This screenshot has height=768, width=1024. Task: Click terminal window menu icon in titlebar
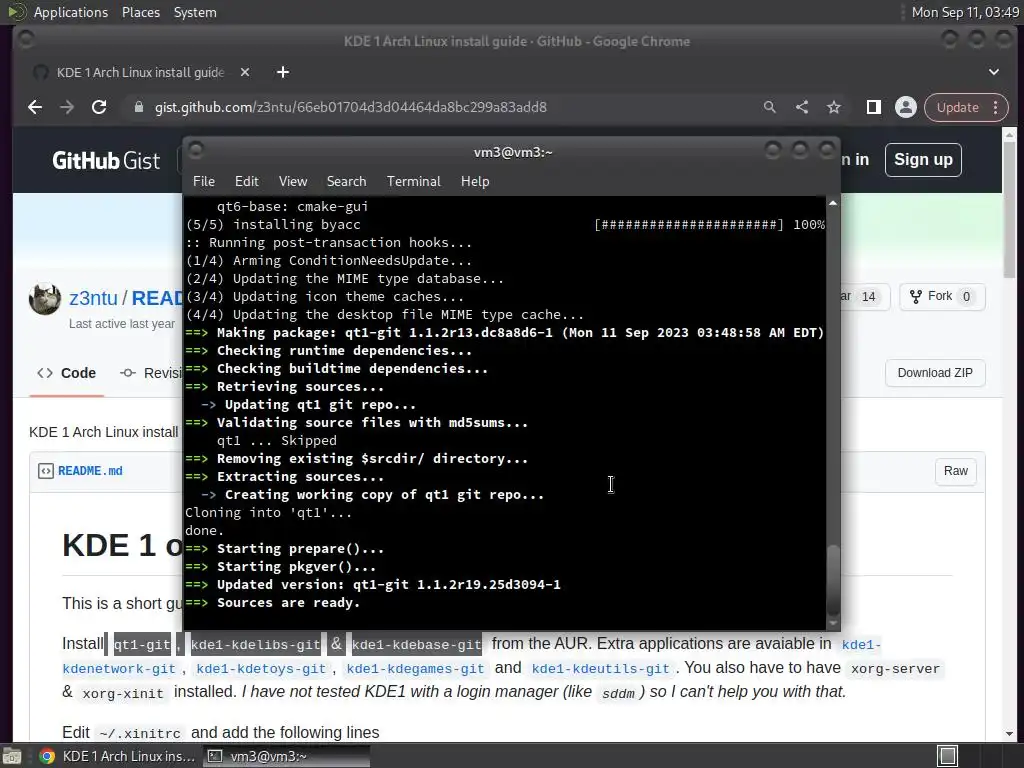point(195,151)
